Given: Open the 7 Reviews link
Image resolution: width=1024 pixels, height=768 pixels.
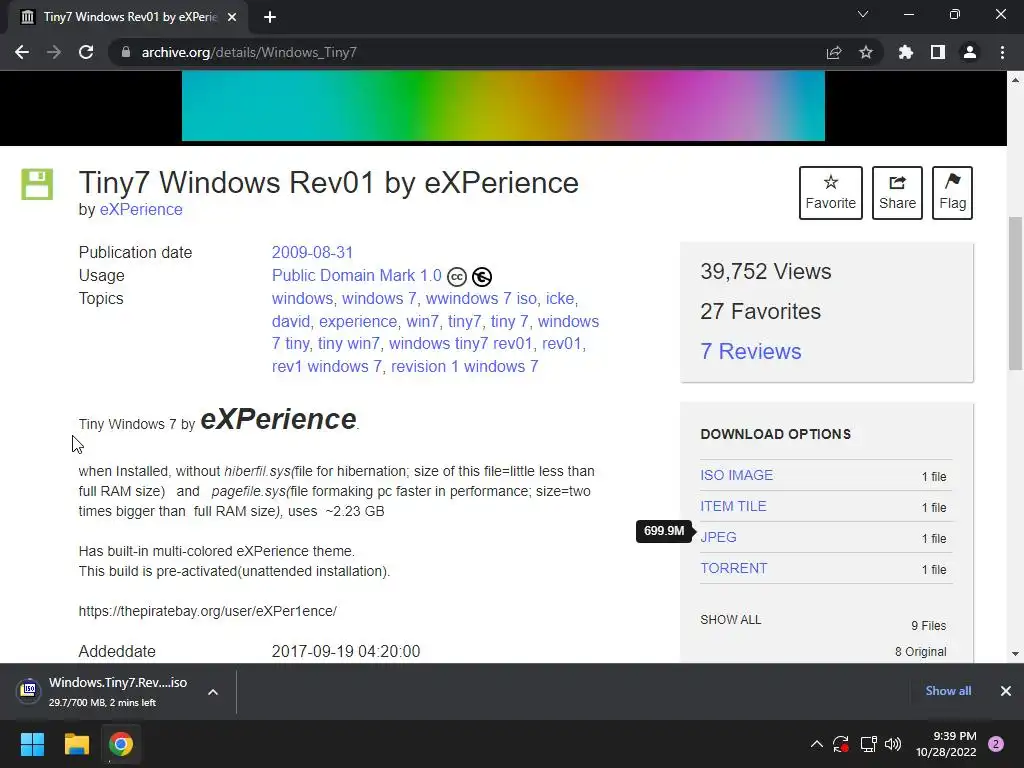Looking at the screenshot, I should [750, 351].
